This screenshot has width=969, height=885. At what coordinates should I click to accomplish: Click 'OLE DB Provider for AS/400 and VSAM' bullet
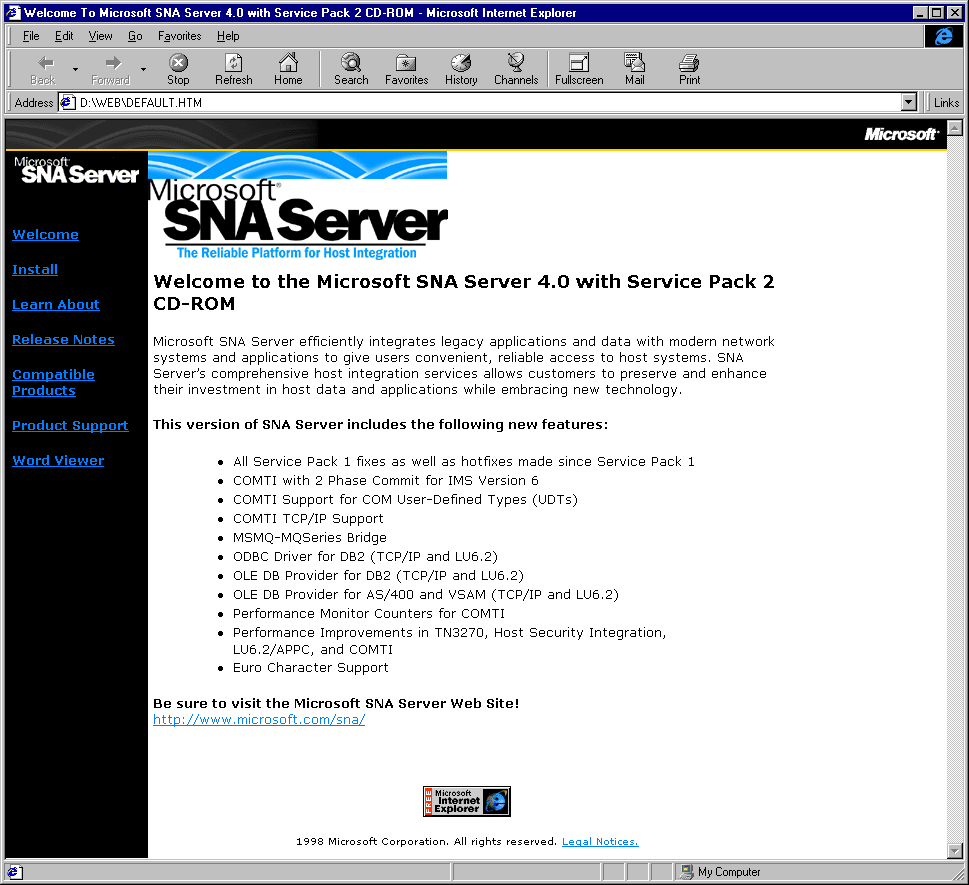(x=426, y=595)
